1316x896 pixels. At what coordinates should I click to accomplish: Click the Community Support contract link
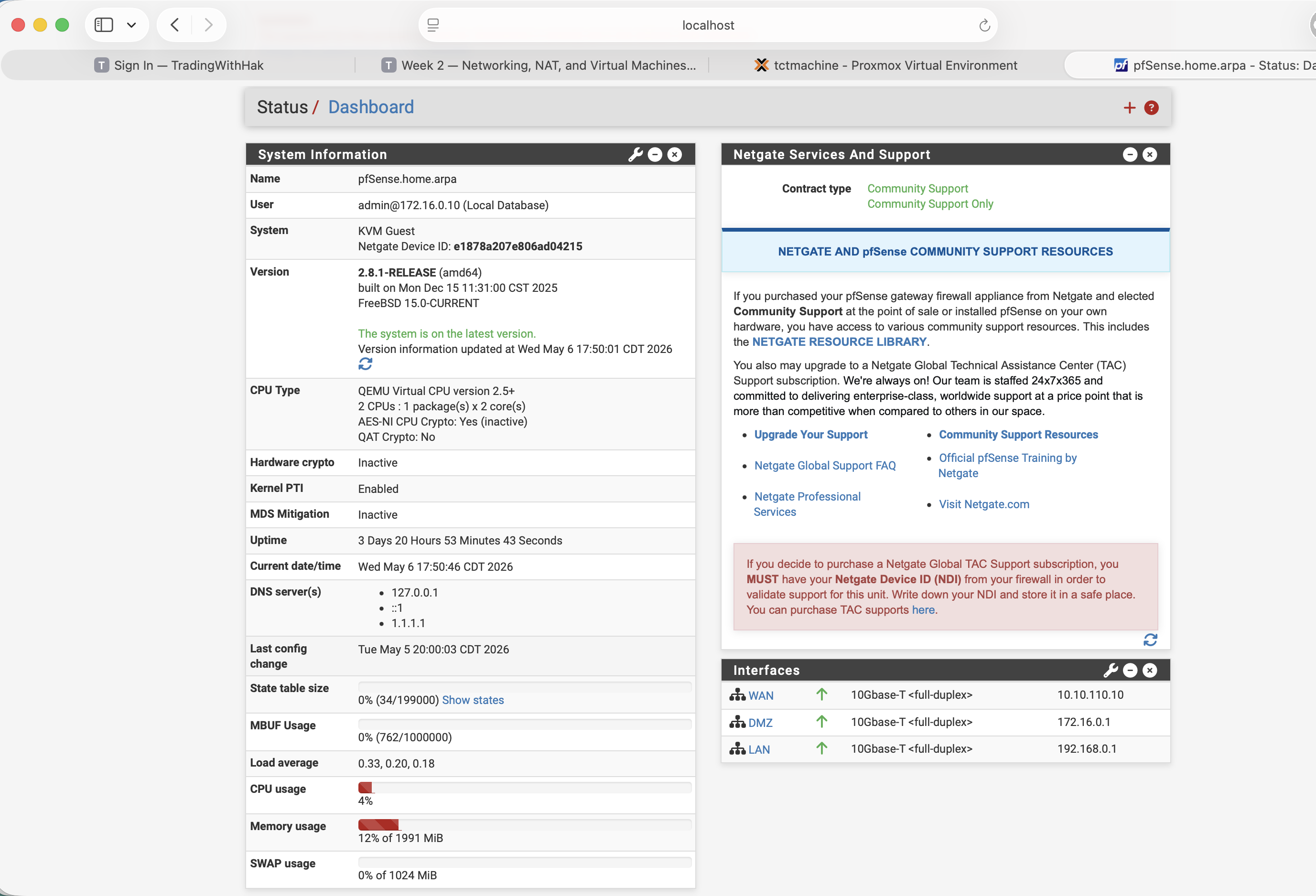tap(917, 189)
